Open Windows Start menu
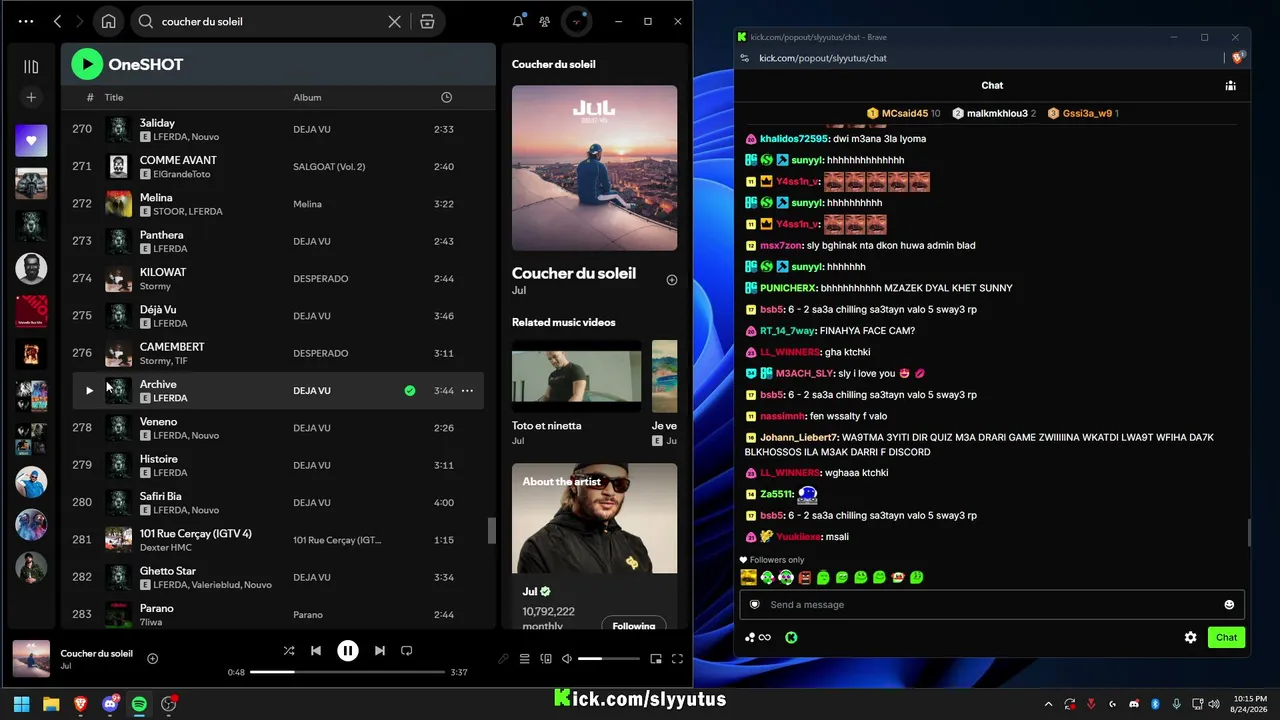This screenshot has height=720, width=1280. 22,704
